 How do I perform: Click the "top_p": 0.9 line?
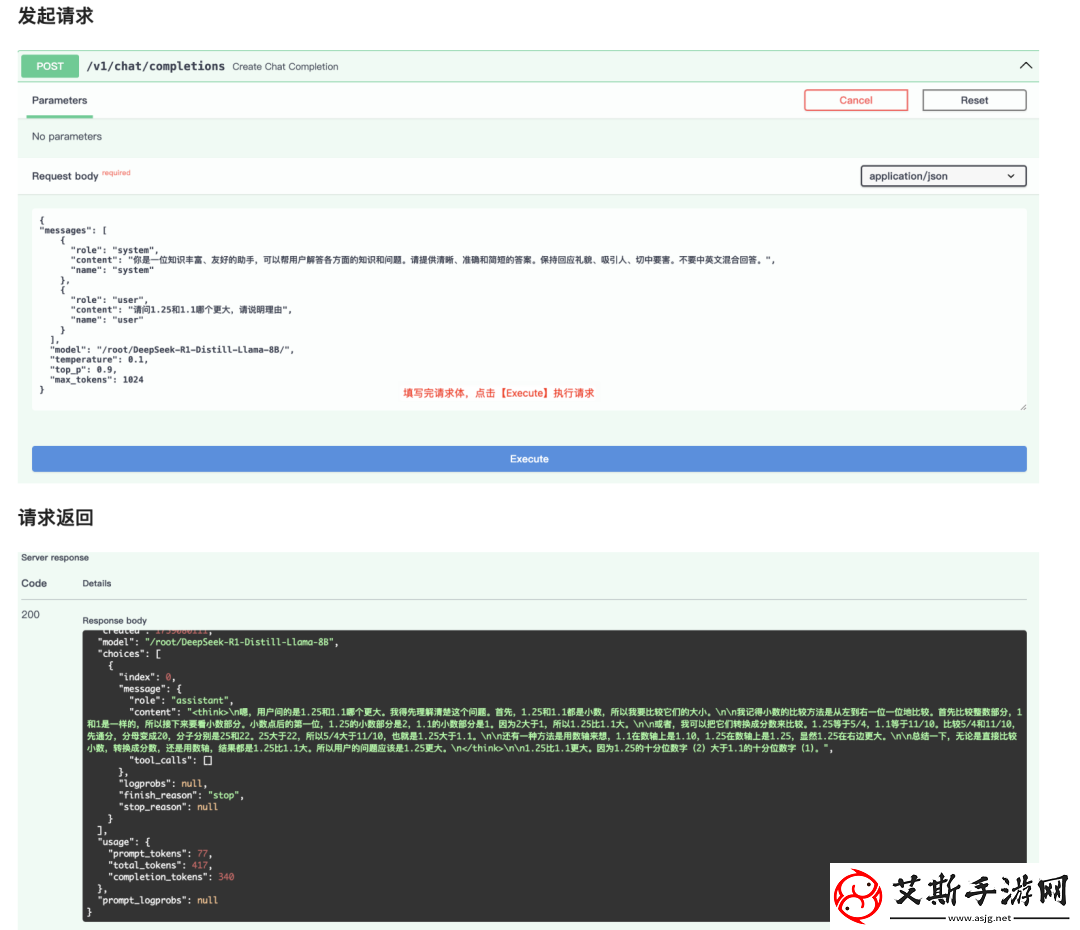[83, 370]
